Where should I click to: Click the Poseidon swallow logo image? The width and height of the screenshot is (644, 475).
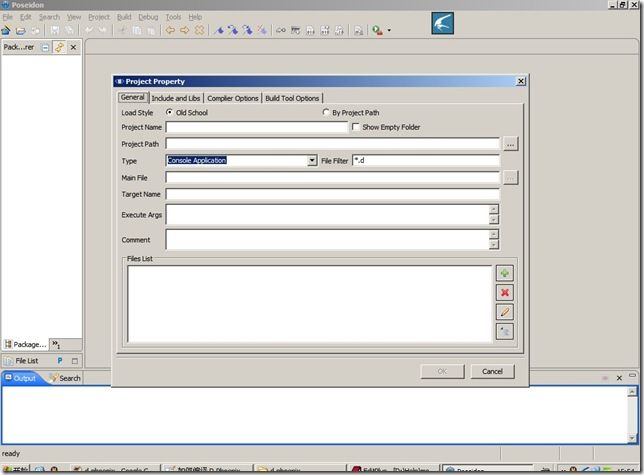(442, 23)
